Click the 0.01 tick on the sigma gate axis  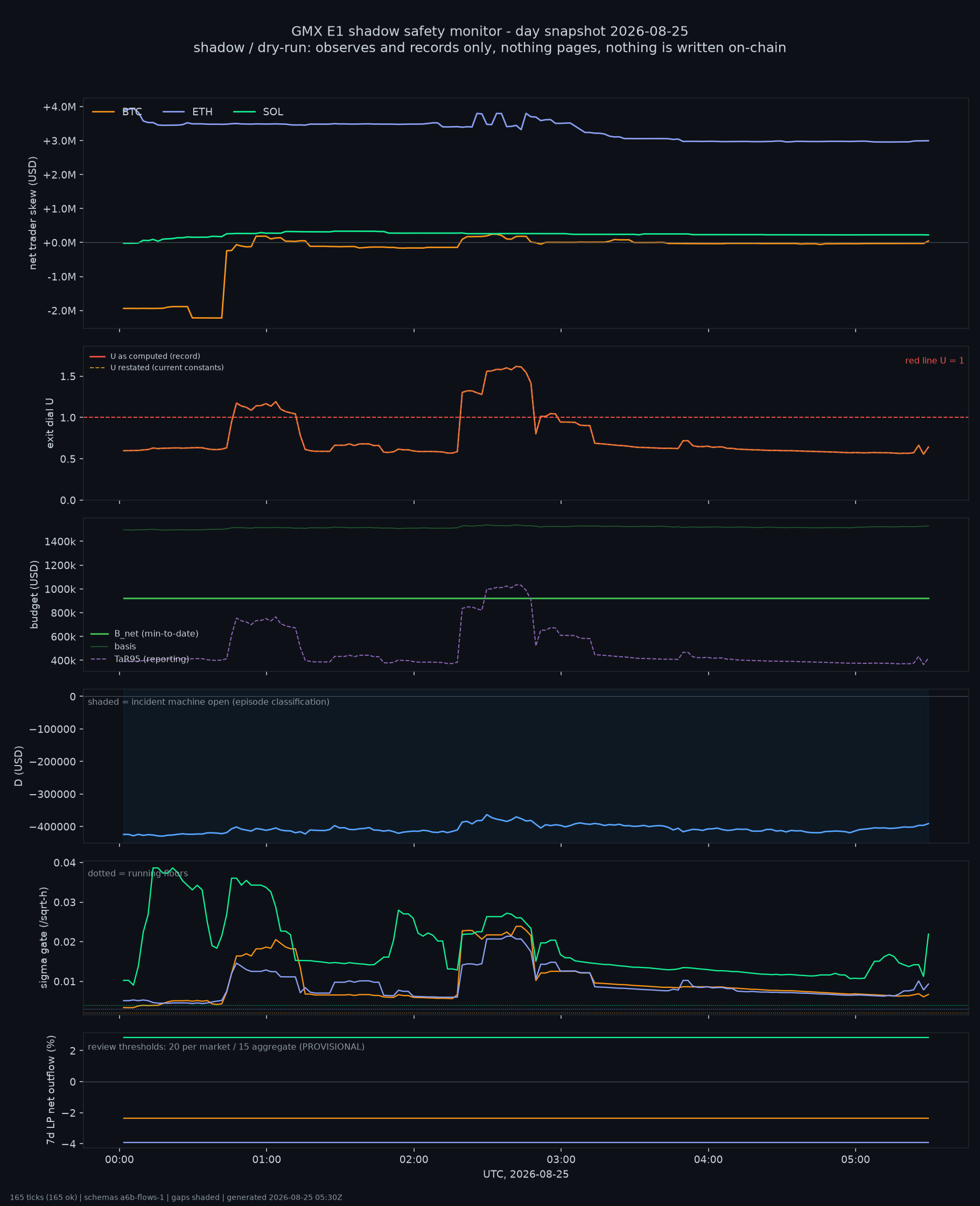tap(65, 982)
